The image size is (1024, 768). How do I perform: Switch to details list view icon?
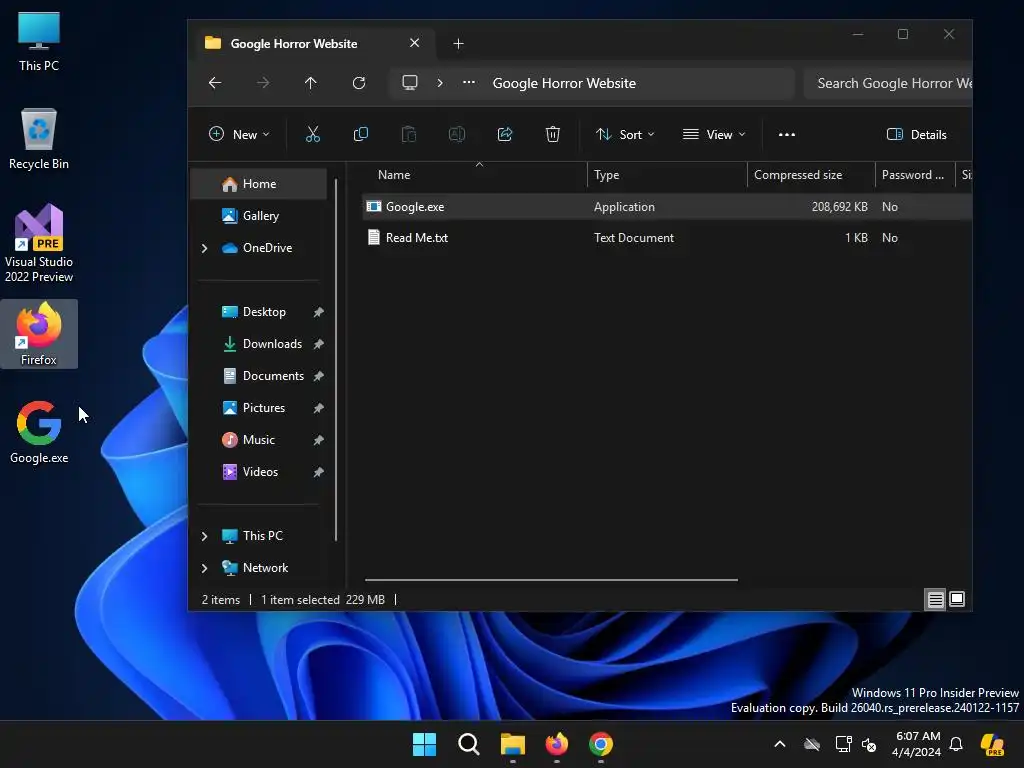pyautogui.click(x=936, y=600)
